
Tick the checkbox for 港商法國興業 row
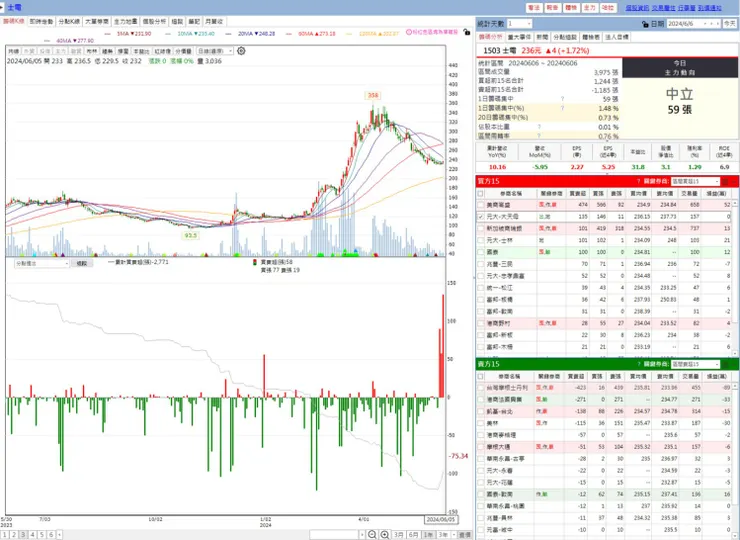[480, 399]
